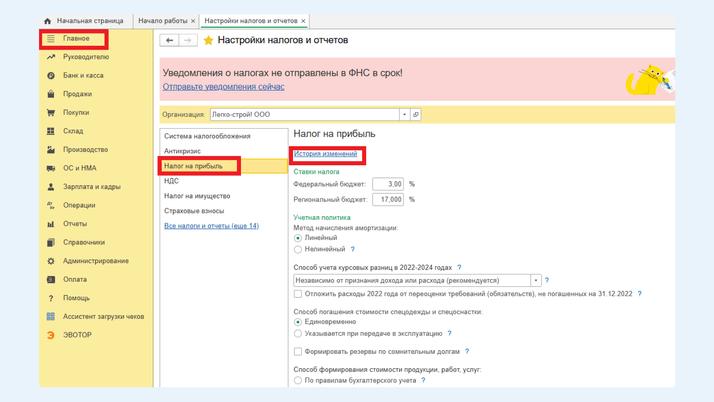The height and width of the screenshot is (402, 714).
Task: Click help icon by бухгалтерского учета option
Action: click(423, 380)
